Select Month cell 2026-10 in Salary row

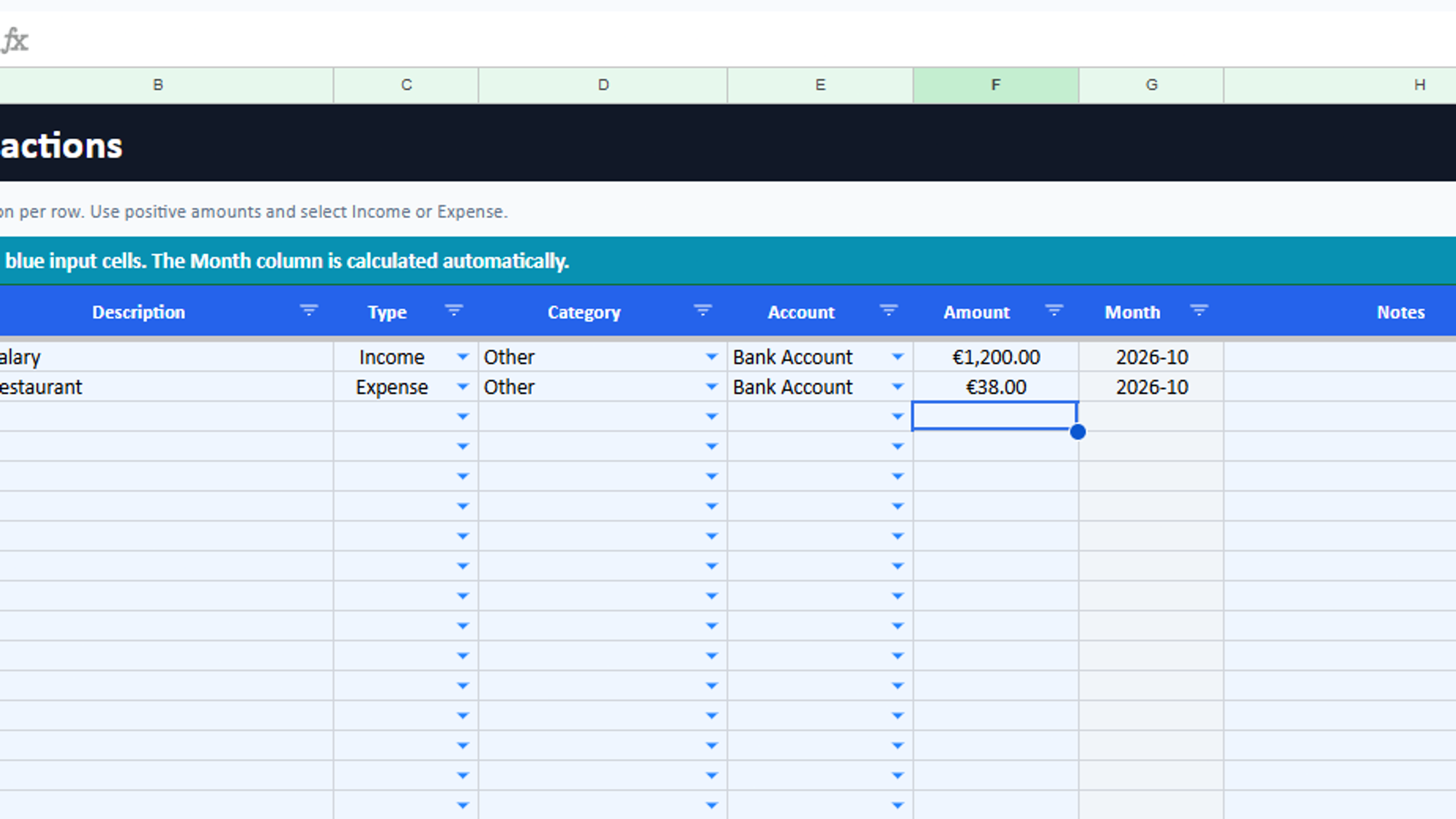point(1151,357)
